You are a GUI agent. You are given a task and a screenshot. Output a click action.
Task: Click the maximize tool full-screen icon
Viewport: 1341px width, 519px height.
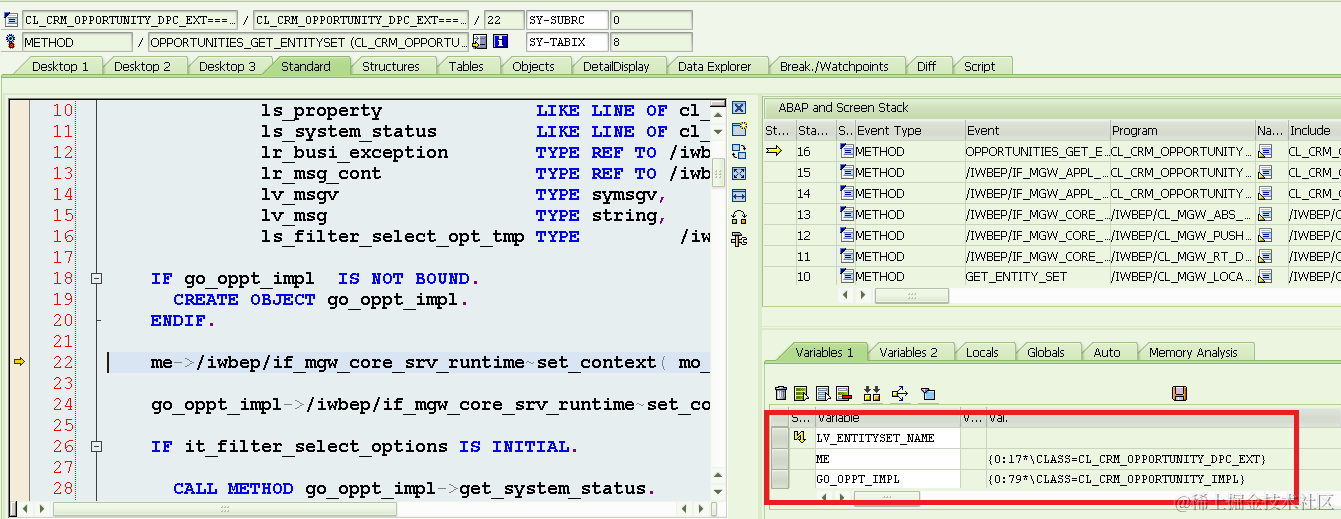[739, 173]
